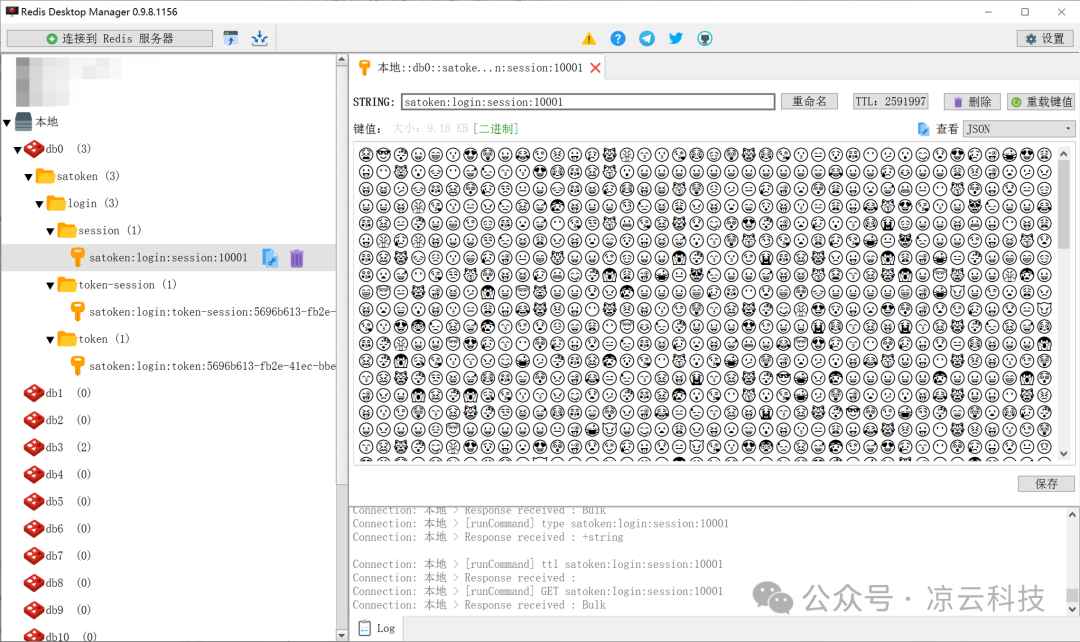Click the key icon of satoken:login:token:5696b613 entry
Screen dimensions: 1080x642
click(77, 366)
